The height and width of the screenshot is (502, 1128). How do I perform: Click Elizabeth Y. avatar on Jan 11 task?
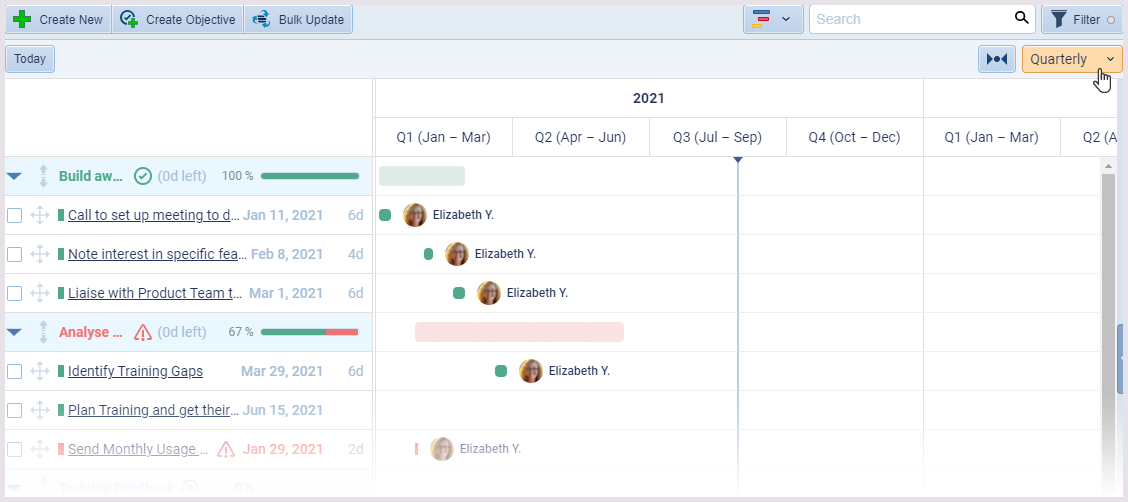tap(415, 215)
